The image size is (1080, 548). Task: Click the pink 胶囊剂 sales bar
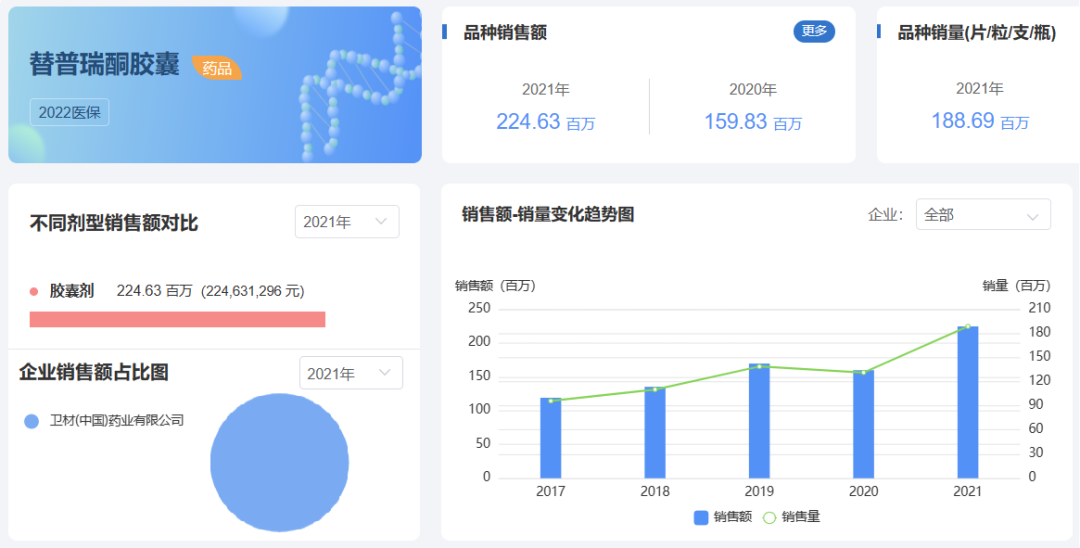[177, 319]
